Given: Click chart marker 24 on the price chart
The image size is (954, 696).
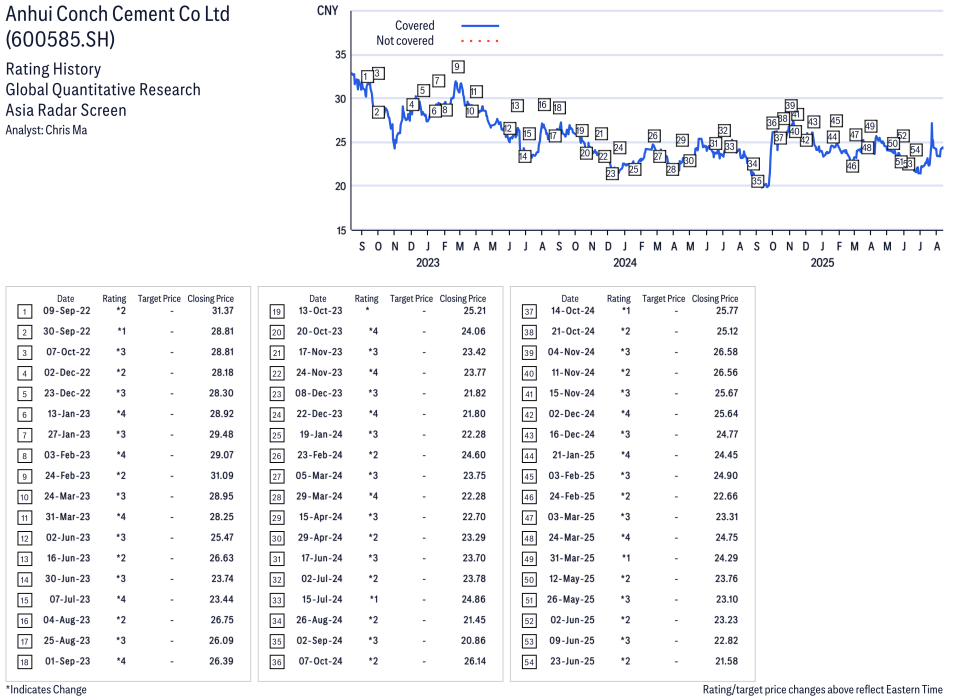Looking at the screenshot, I should 619,148.
